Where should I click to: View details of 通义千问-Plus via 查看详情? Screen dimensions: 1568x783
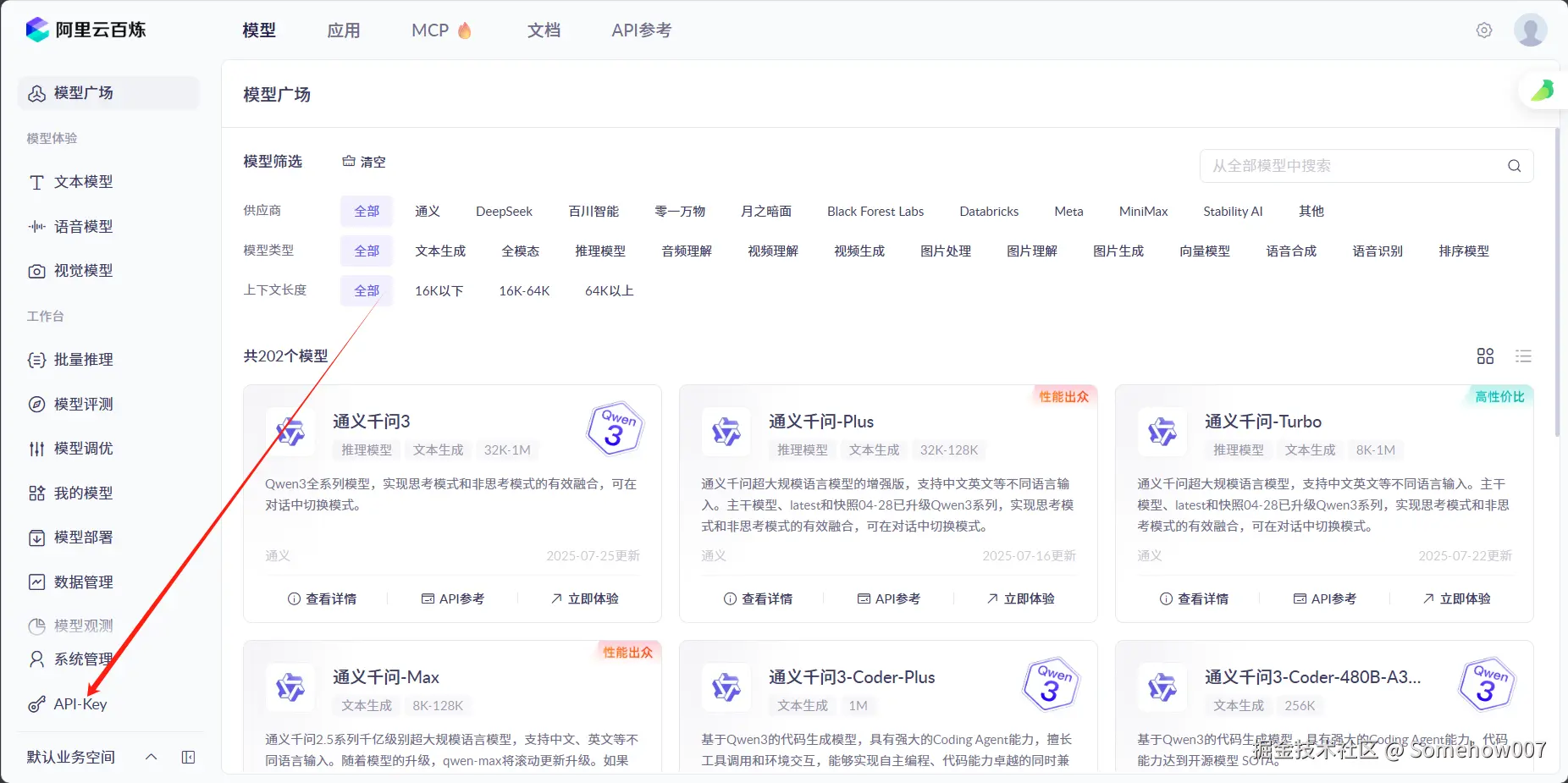[x=758, y=598]
